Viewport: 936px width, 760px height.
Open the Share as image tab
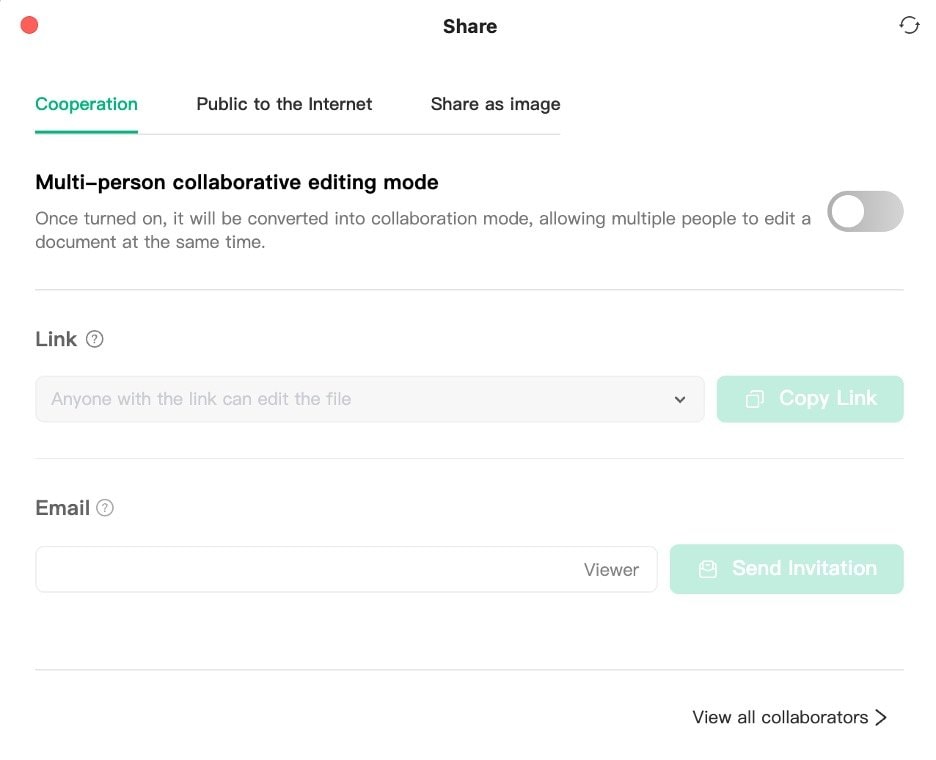(x=495, y=104)
